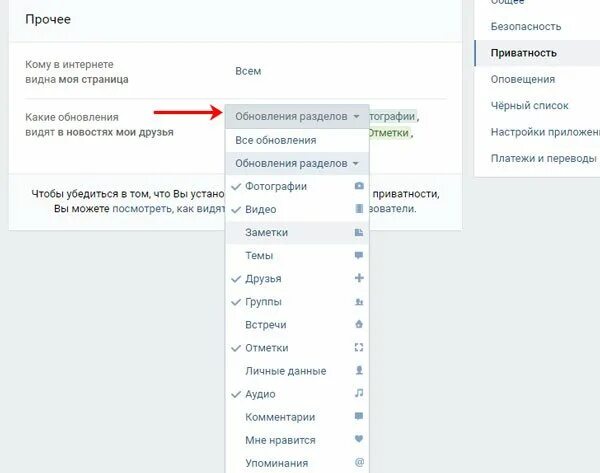Click the plus icon beside Друзья
The height and width of the screenshot is (473, 600).
point(359,278)
